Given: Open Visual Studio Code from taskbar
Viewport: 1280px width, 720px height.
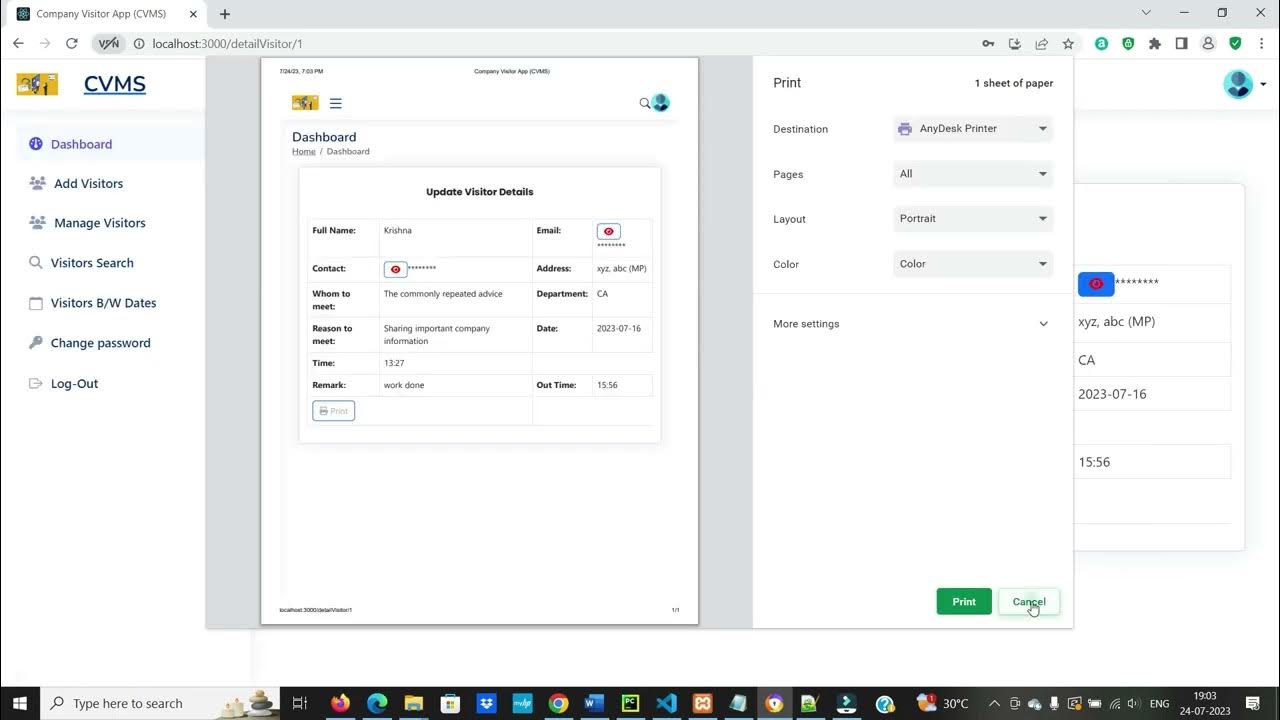Looking at the screenshot, I should coord(666,703).
